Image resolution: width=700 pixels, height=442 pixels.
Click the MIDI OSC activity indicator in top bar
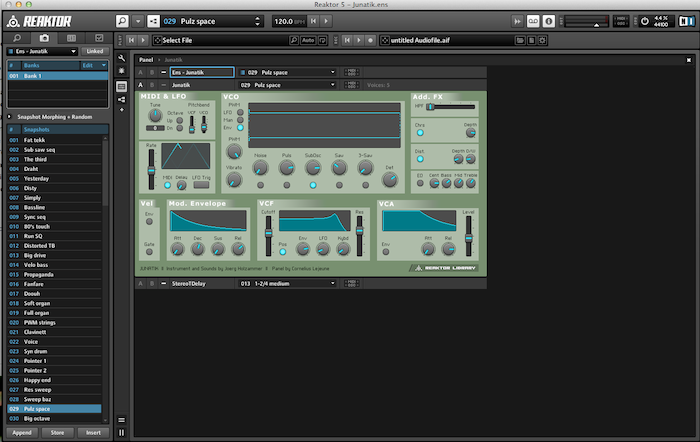click(621, 21)
